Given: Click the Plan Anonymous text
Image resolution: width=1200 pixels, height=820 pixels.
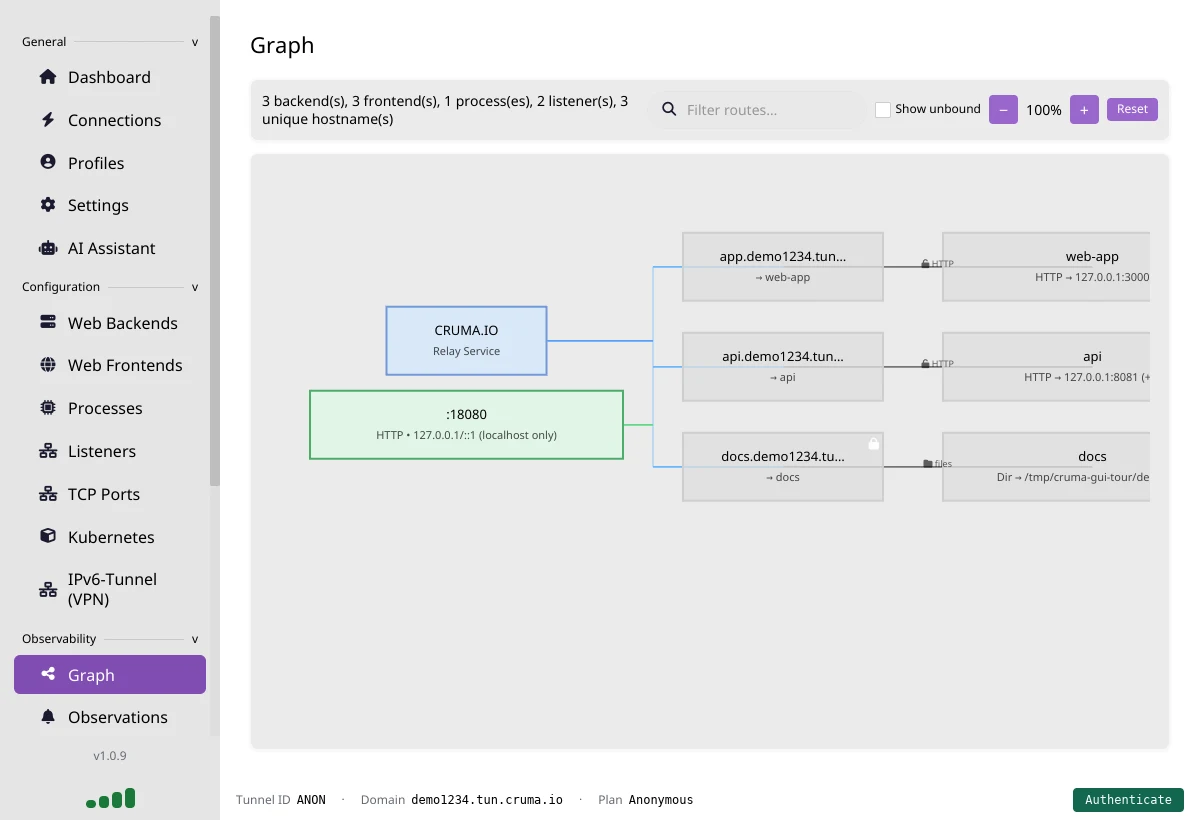Looking at the screenshot, I should (x=645, y=800).
